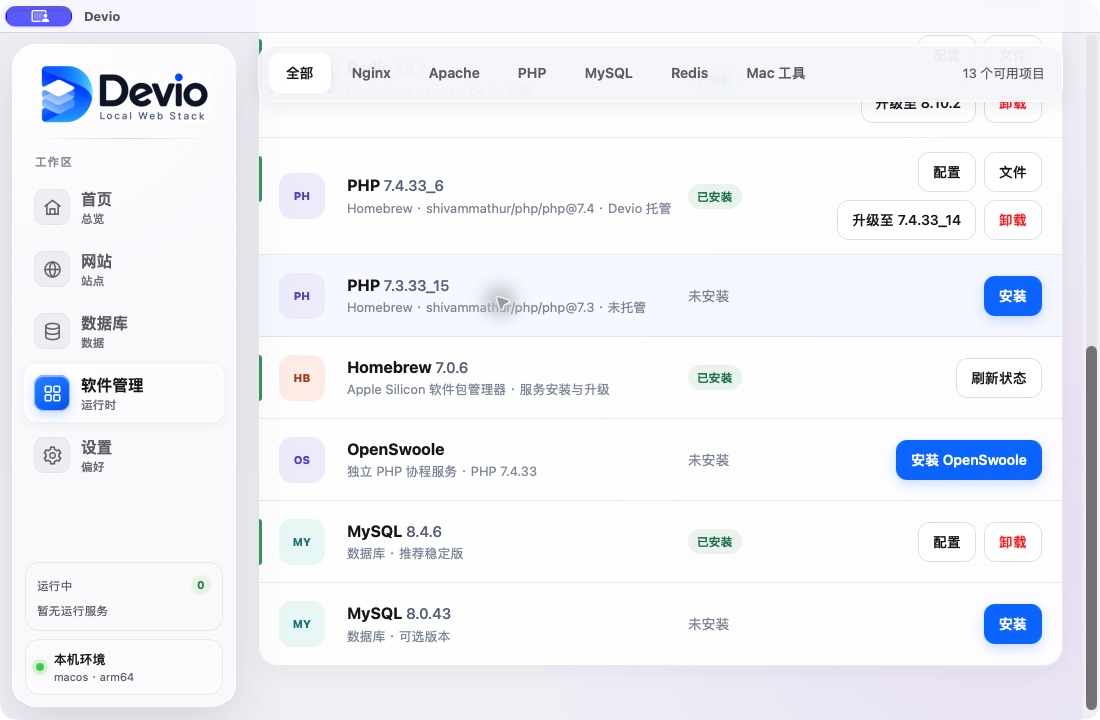Open 网站 sites section in sidebar
Image resolution: width=1100 pixels, height=720 pixels.
tap(124, 269)
